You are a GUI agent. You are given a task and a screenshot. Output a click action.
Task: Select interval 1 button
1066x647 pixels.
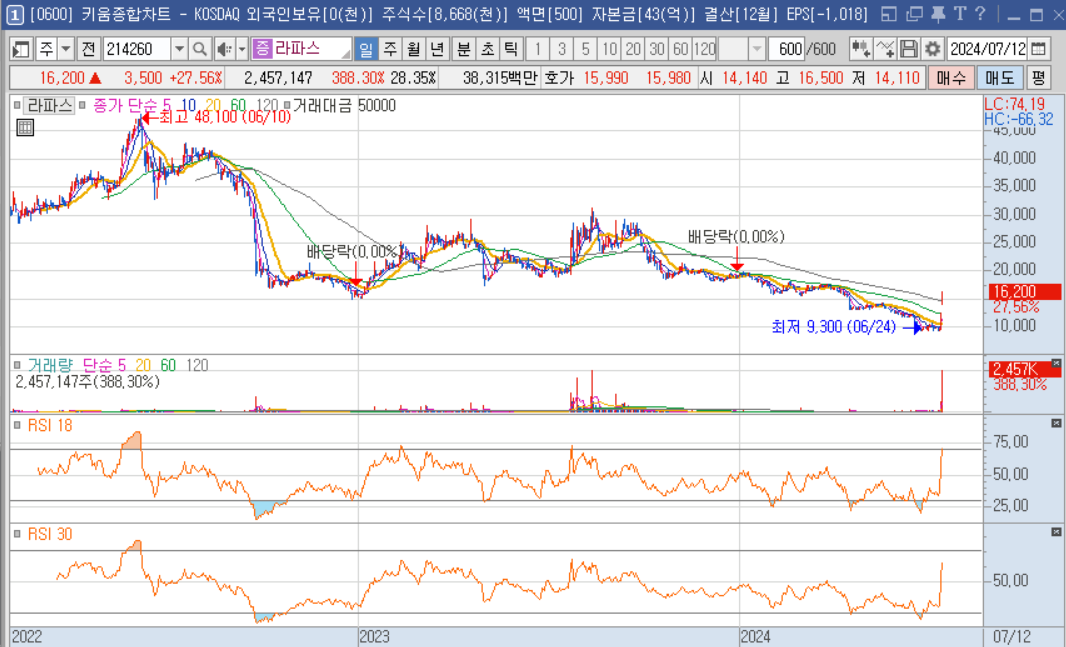(538, 49)
